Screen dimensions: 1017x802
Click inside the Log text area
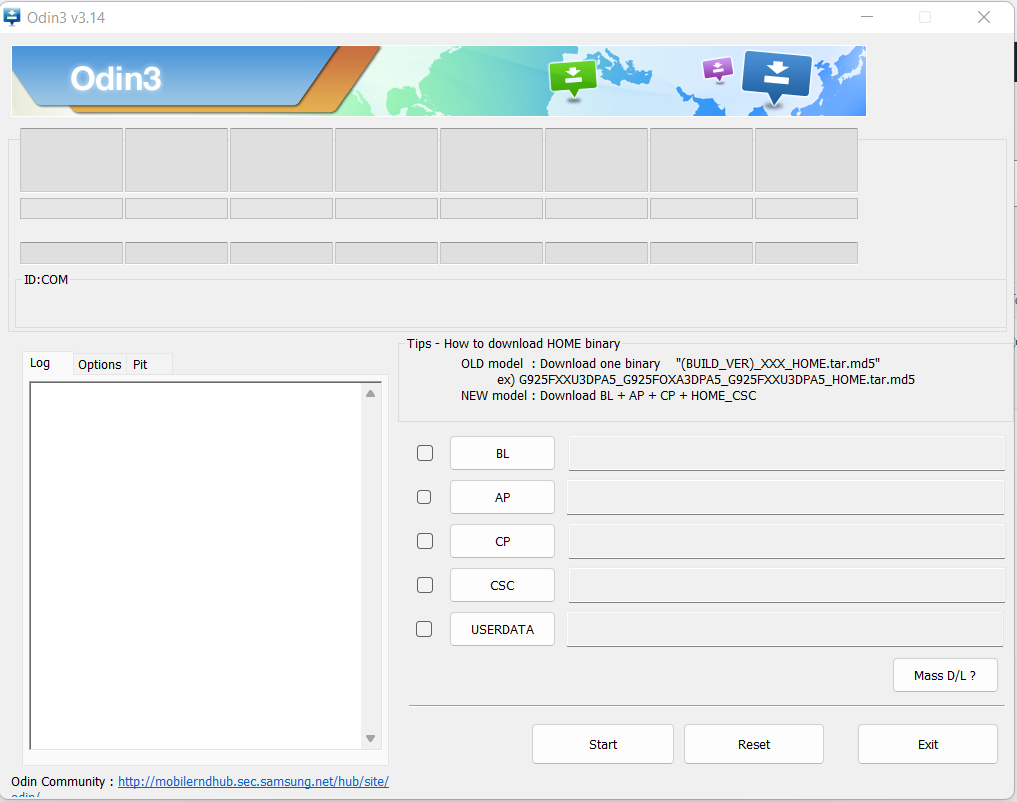(195, 566)
